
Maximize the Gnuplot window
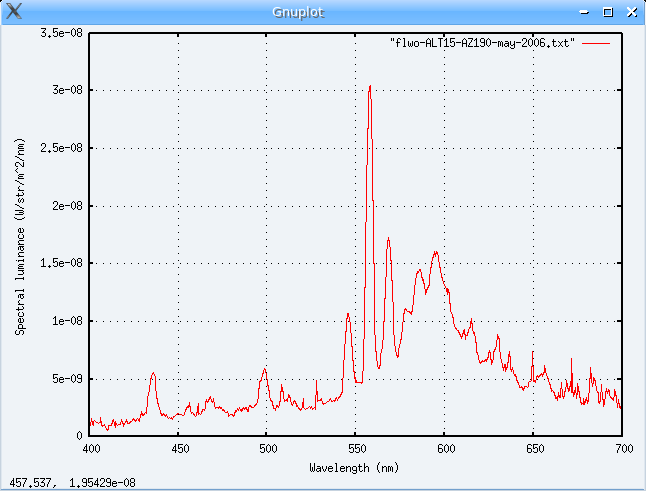[x=608, y=12]
